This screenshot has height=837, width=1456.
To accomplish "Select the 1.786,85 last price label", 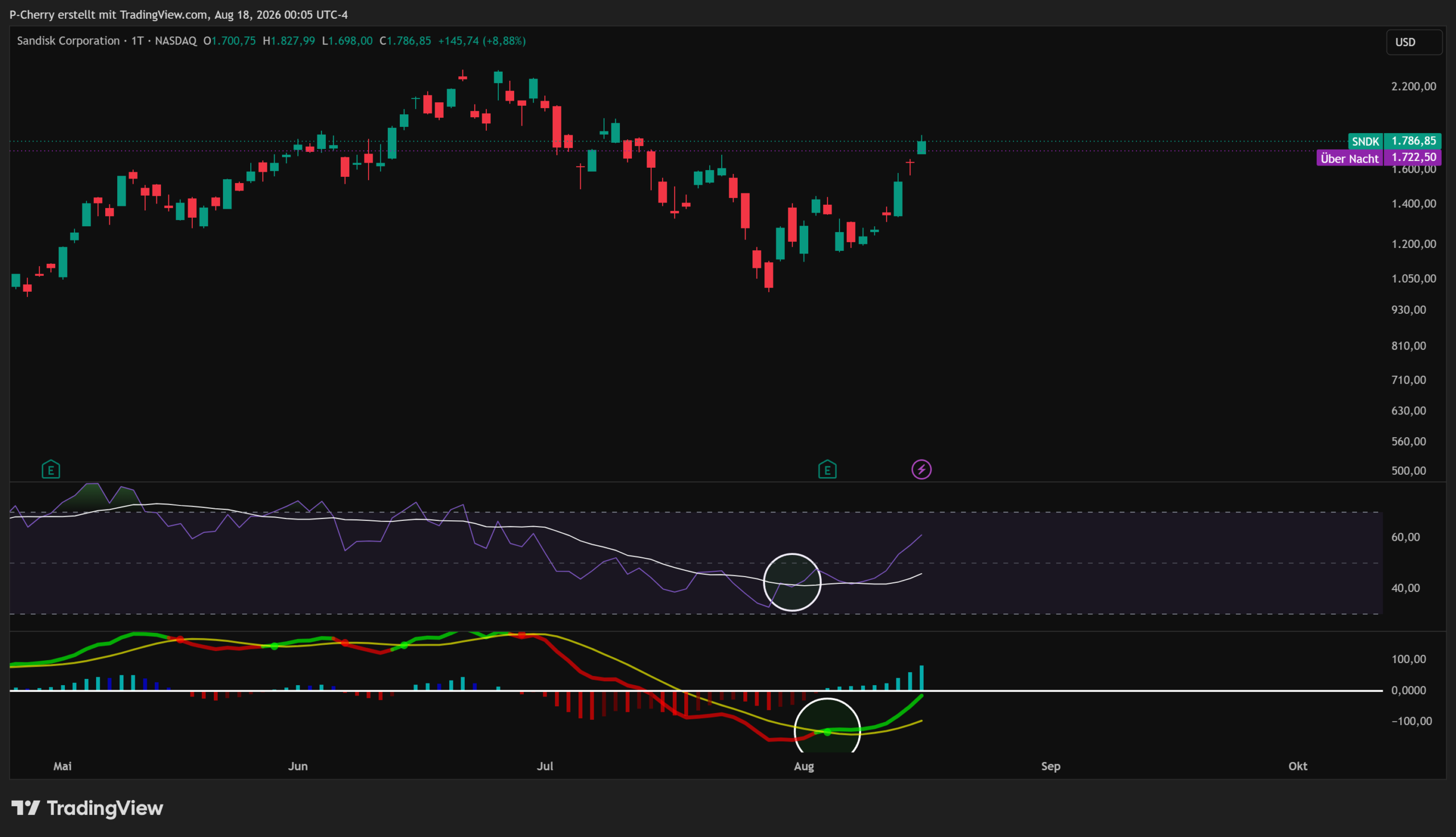I will coord(1413,141).
